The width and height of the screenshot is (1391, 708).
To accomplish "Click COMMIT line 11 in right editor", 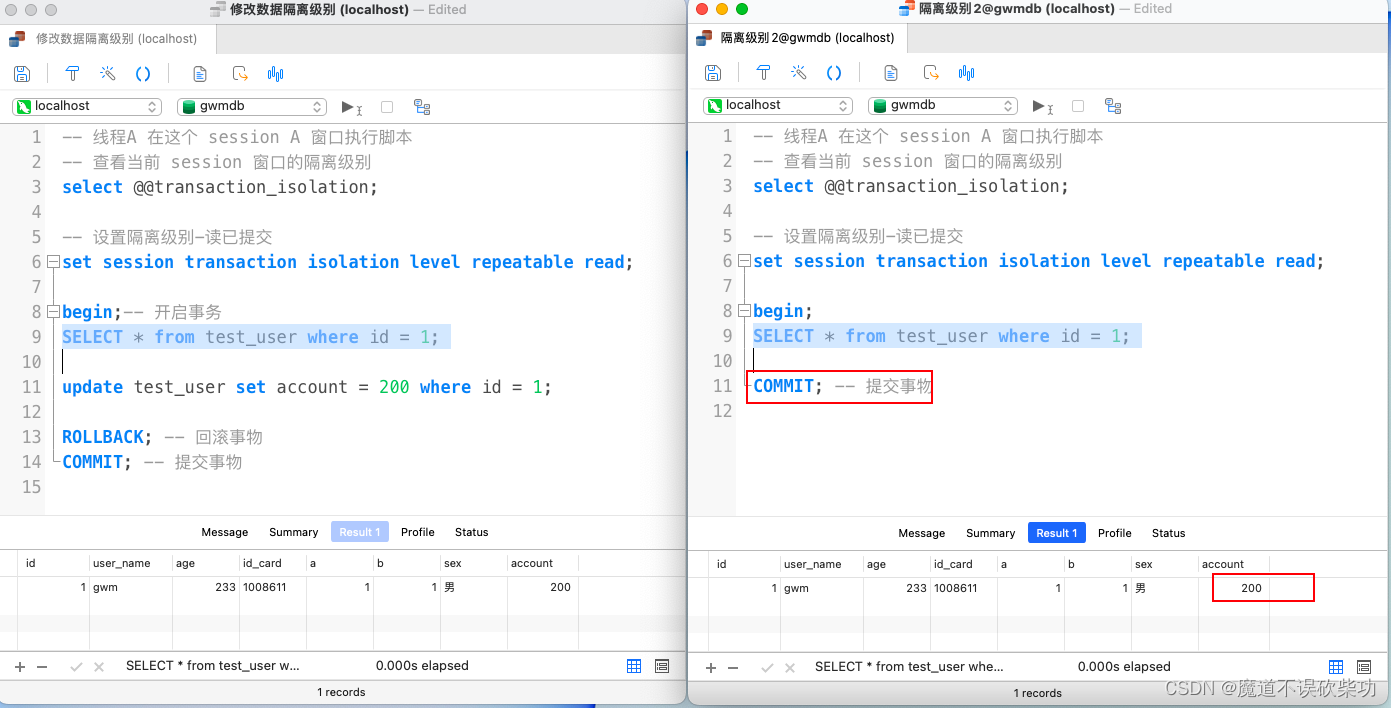I will click(842, 386).
